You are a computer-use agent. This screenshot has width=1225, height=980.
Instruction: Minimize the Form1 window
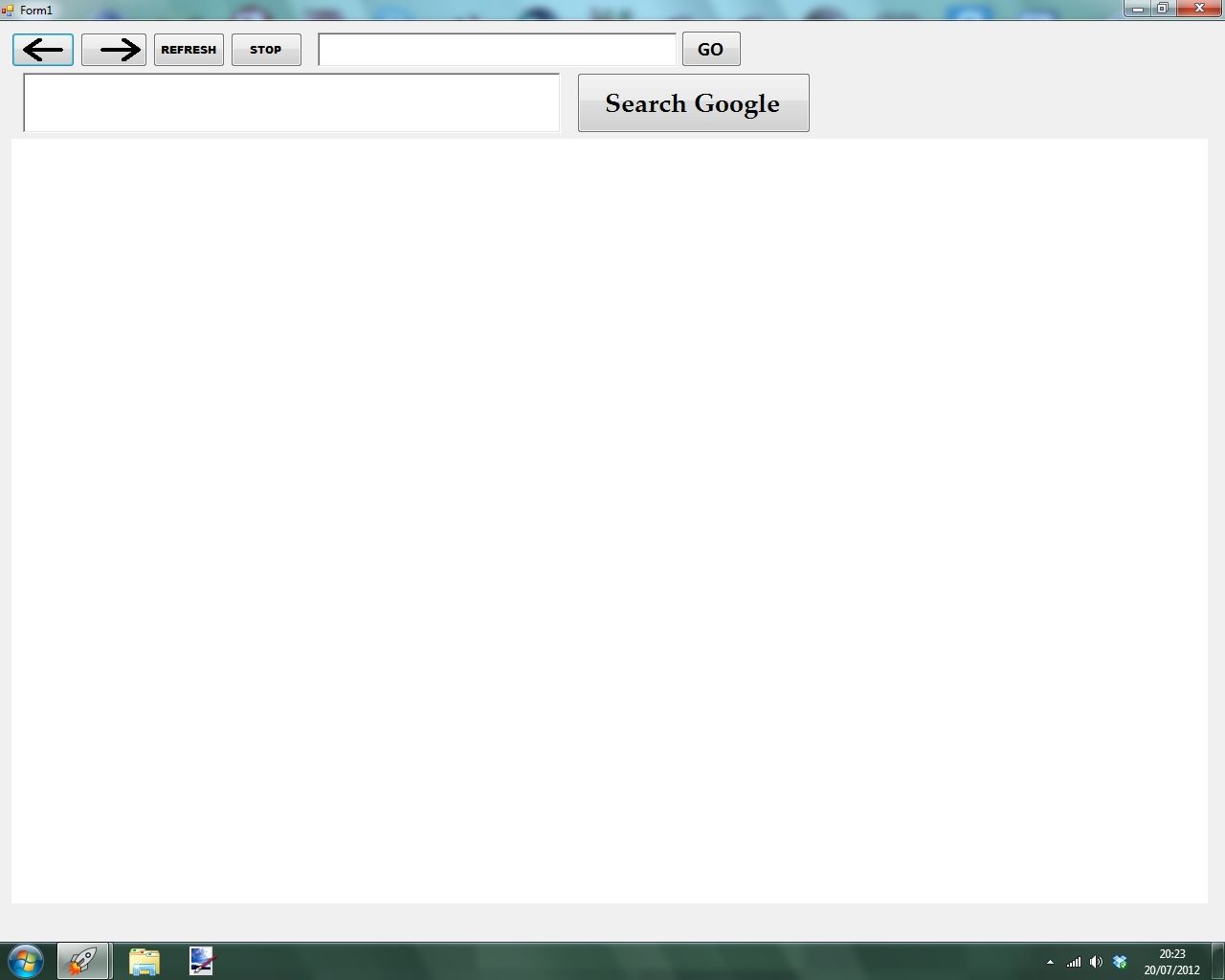tap(1137, 9)
